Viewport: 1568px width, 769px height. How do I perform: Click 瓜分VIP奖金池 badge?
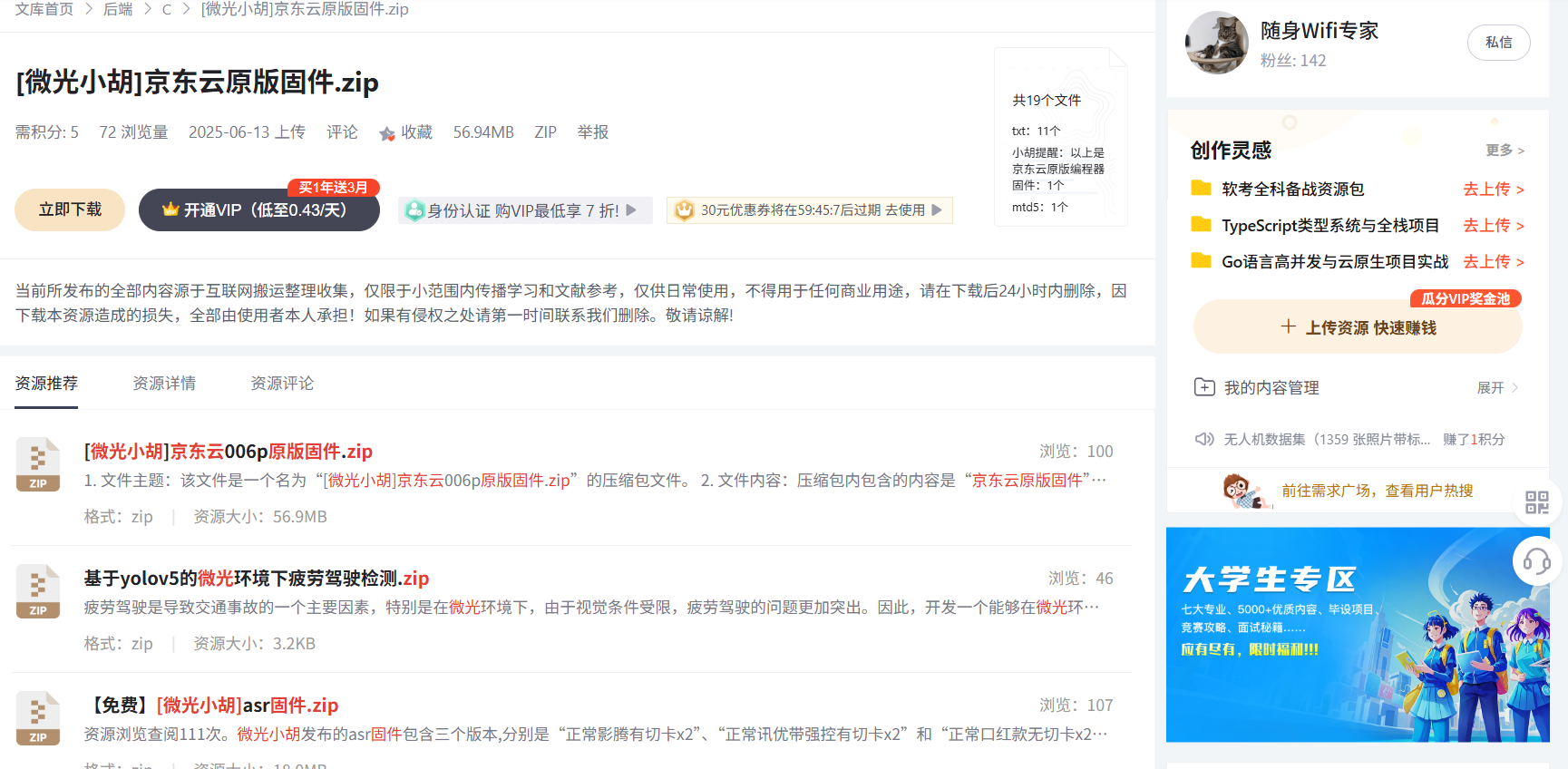point(1466,298)
